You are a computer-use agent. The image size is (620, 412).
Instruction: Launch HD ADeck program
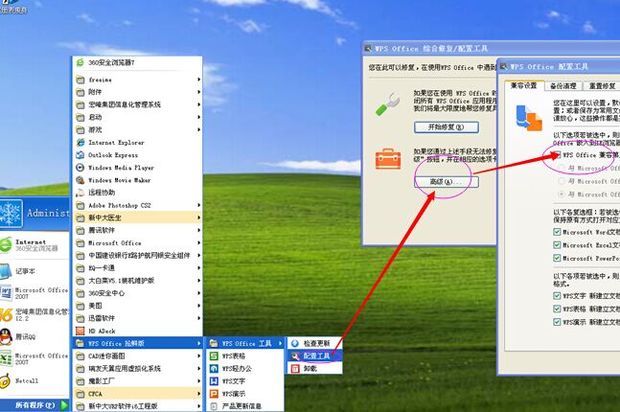point(137,331)
